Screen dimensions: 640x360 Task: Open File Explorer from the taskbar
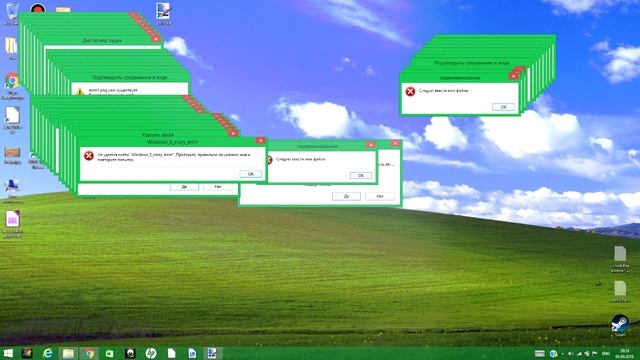68,353
